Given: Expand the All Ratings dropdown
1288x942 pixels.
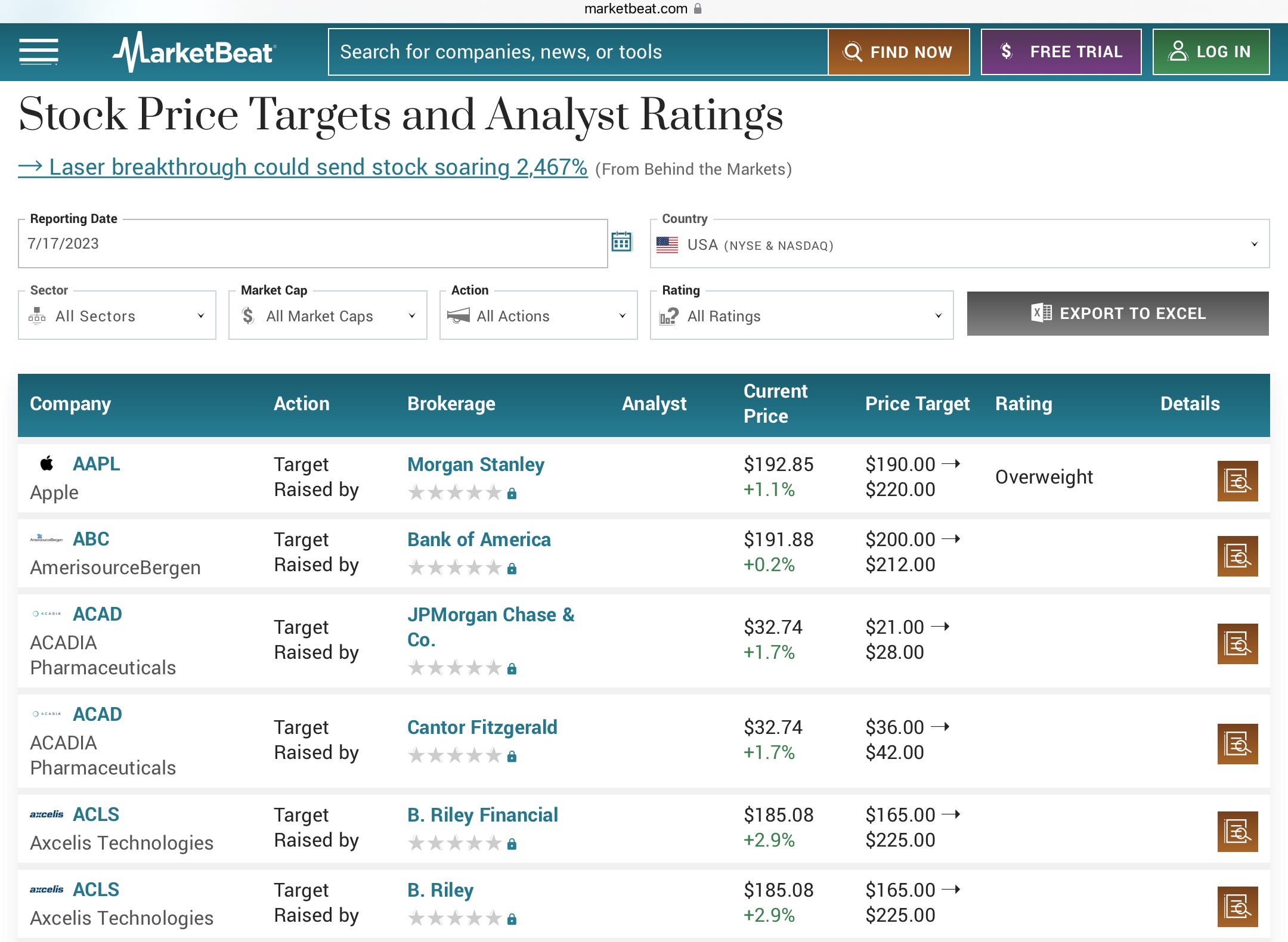Looking at the screenshot, I should pyautogui.click(x=801, y=315).
